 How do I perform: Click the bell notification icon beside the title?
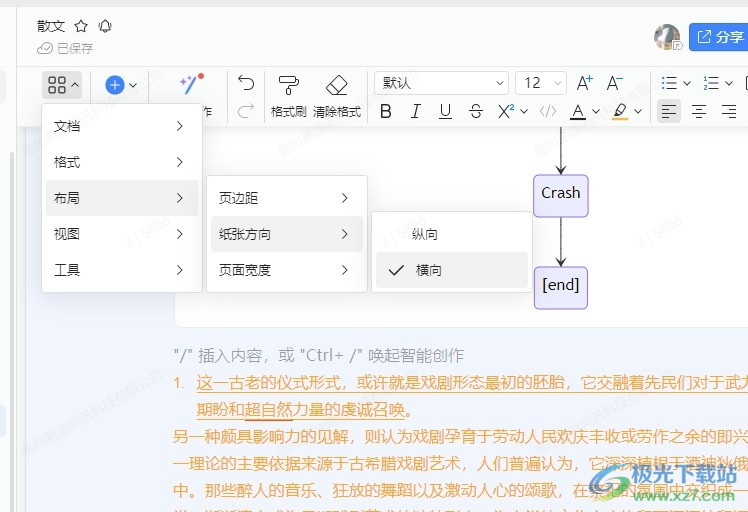105,26
